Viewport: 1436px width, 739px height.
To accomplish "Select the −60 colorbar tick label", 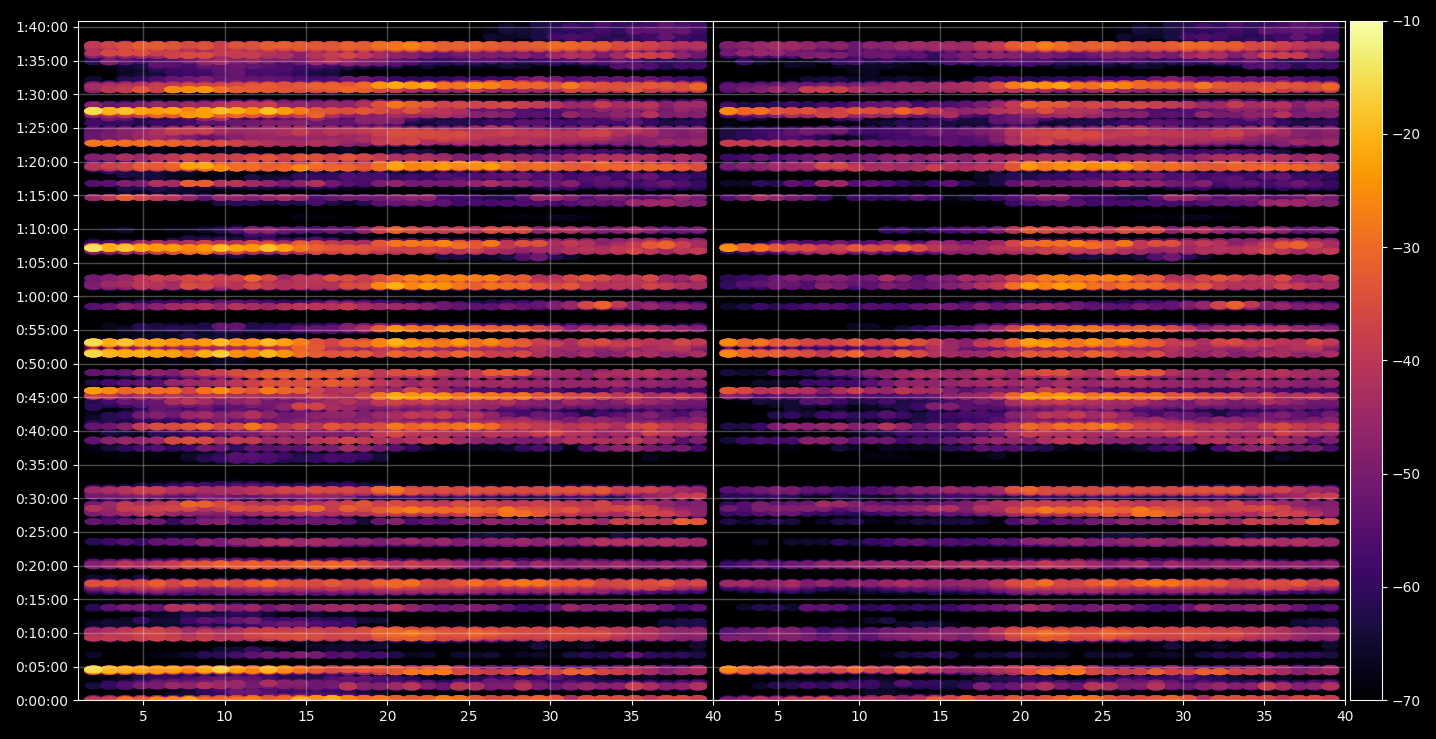I will coord(1406,587).
